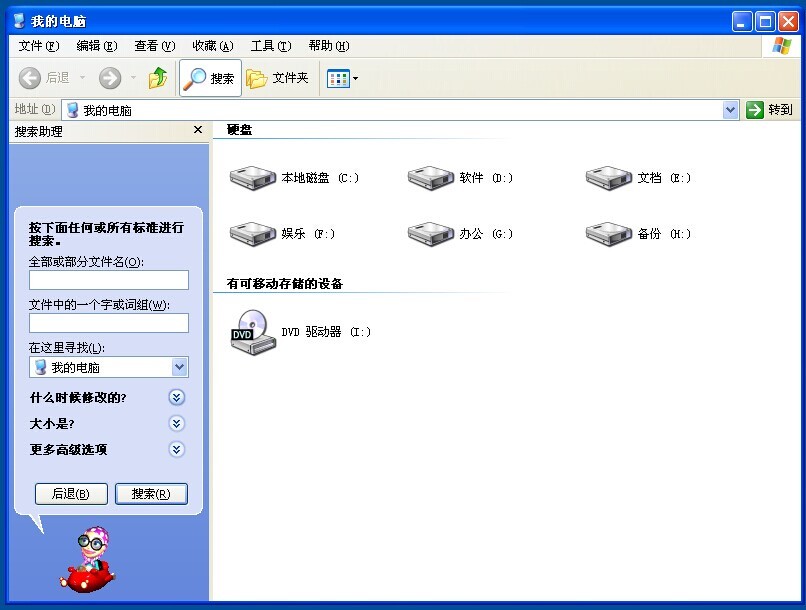Image resolution: width=806 pixels, height=610 pixels.
Task: Click the 本地磁盘 (C:) label
Action: click(x=320, y=178)
